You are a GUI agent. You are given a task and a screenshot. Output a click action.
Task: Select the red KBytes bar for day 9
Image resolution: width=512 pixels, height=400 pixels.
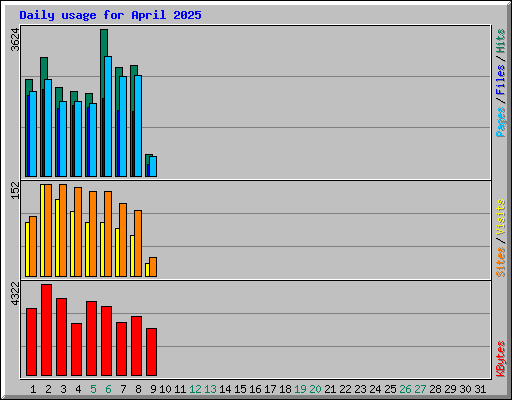[x=151, y=352]
